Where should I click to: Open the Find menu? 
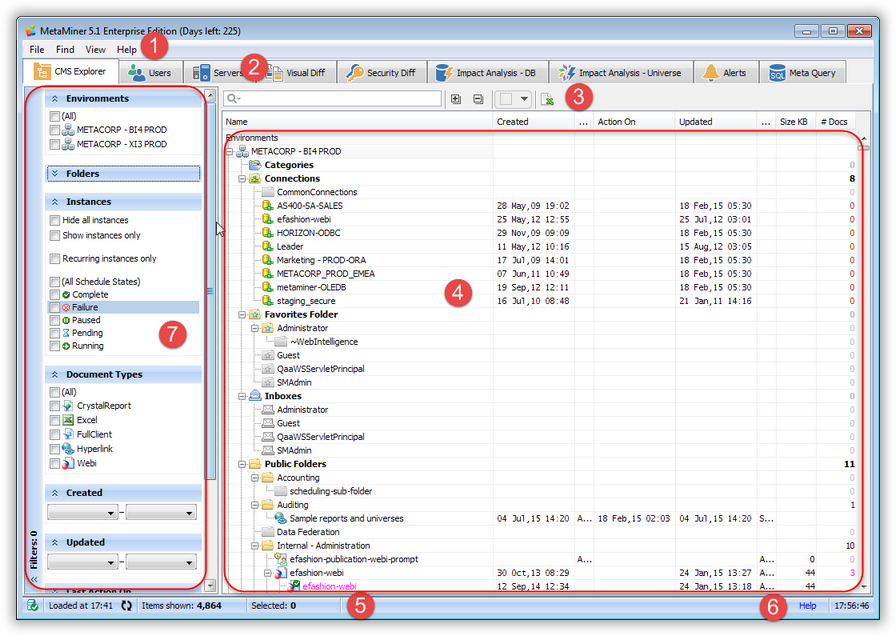click(x=65, y=49)
